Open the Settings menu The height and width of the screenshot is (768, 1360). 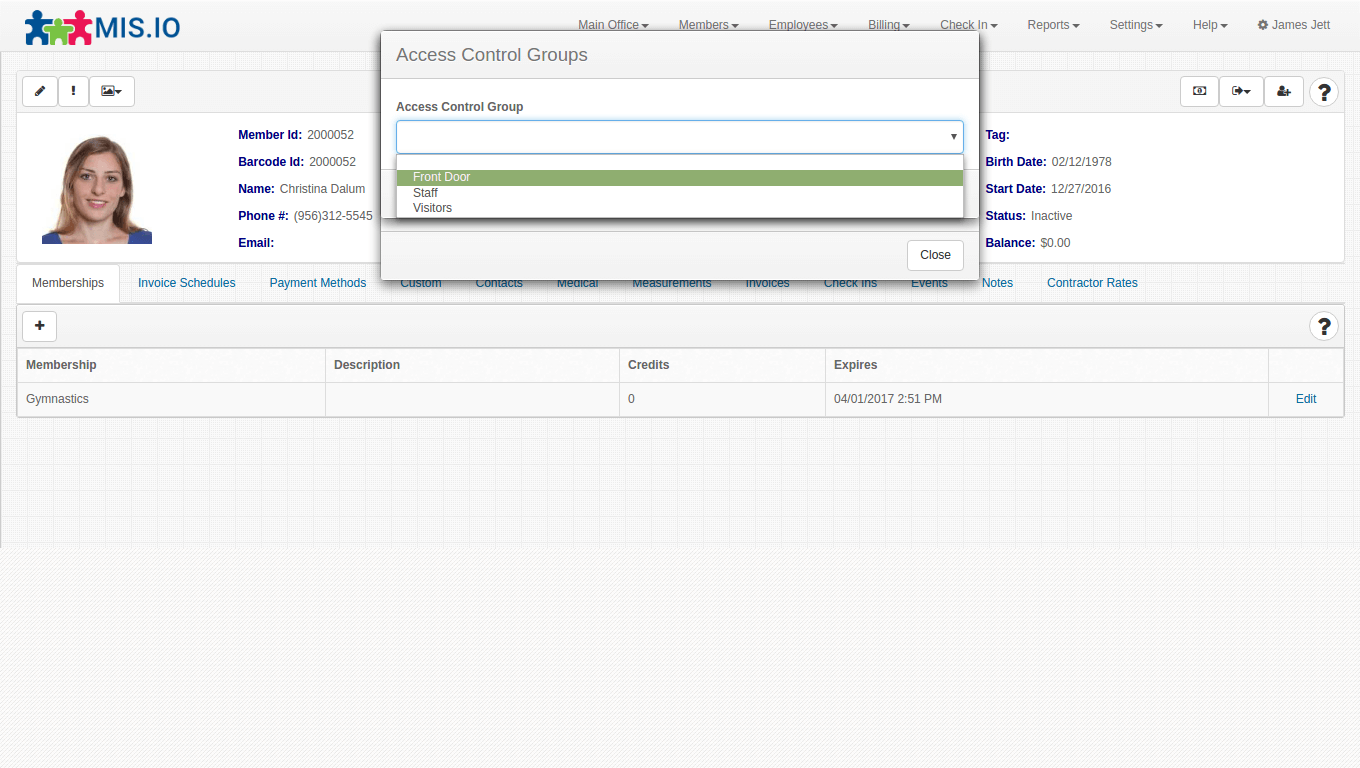(1135, 25)
